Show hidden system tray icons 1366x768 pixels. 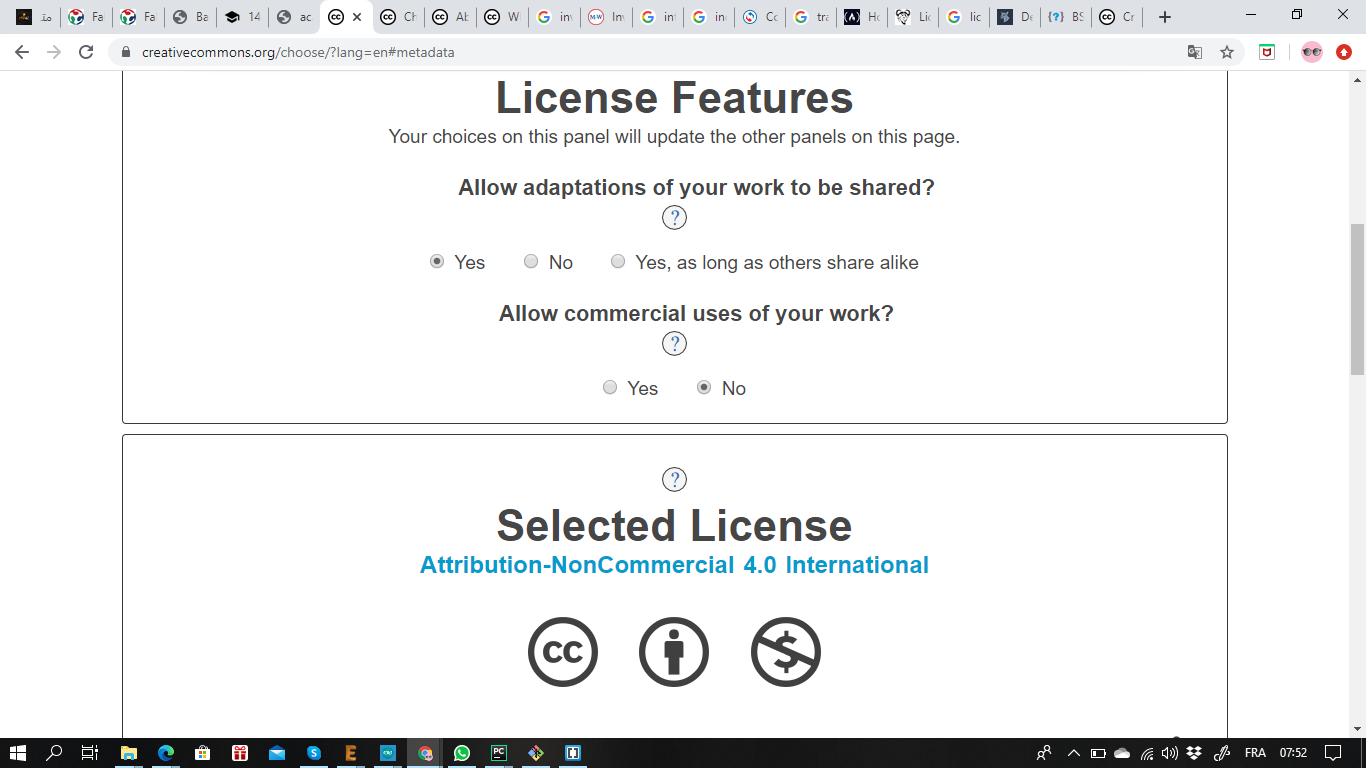[1074, 753]
